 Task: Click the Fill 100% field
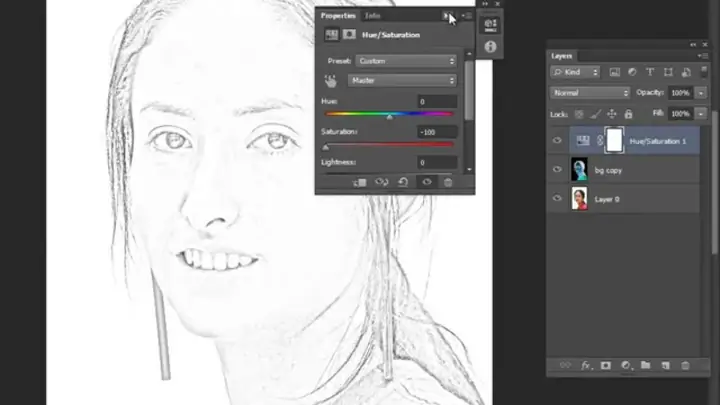pyautogui.click(x=681, y=113)
